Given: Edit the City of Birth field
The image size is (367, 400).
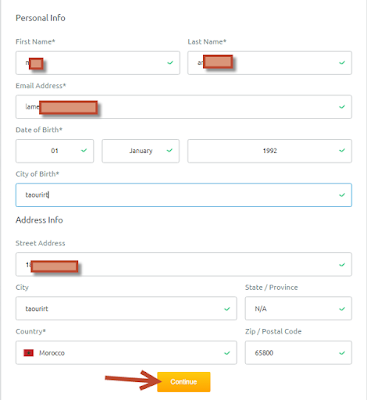Looking at the screenshot, I should 184,195.
